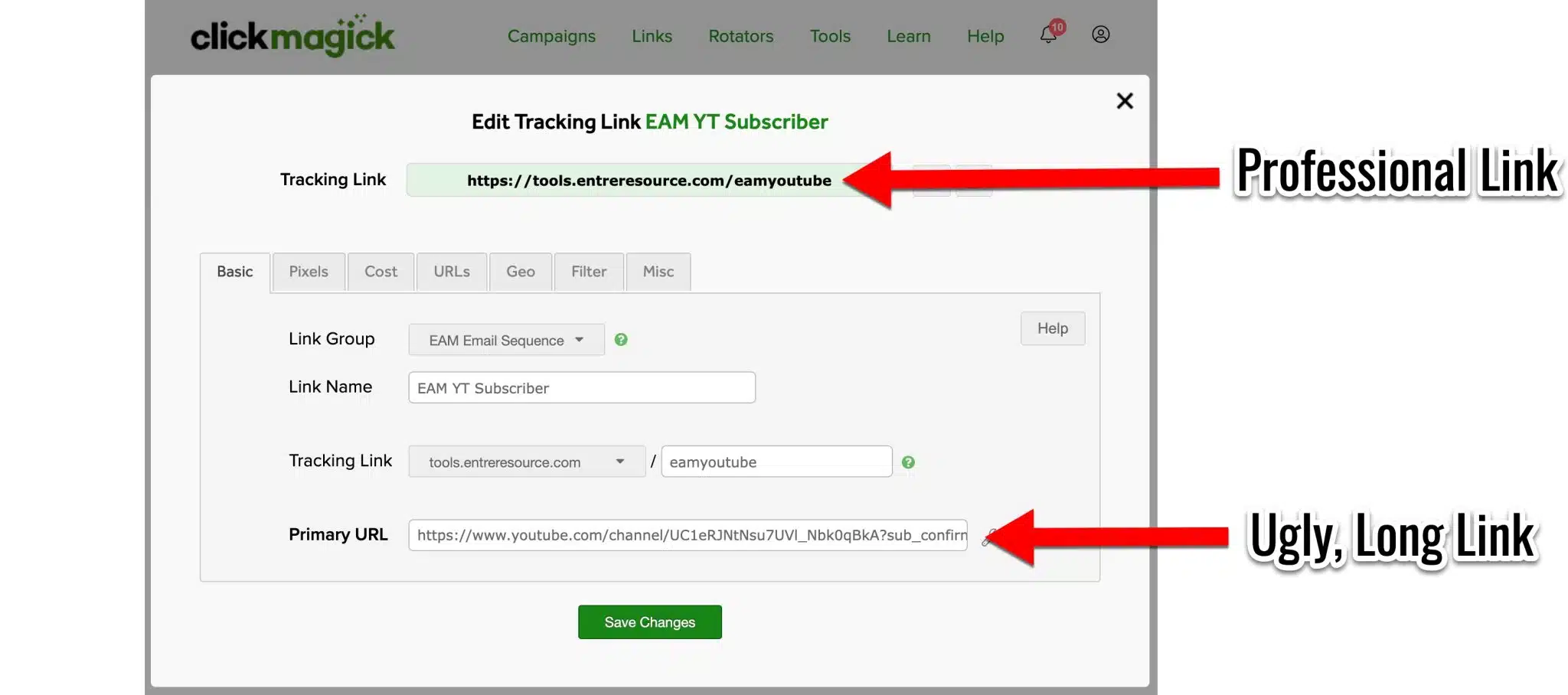
Task: Open the user account profile icon
Action: 1100,34
